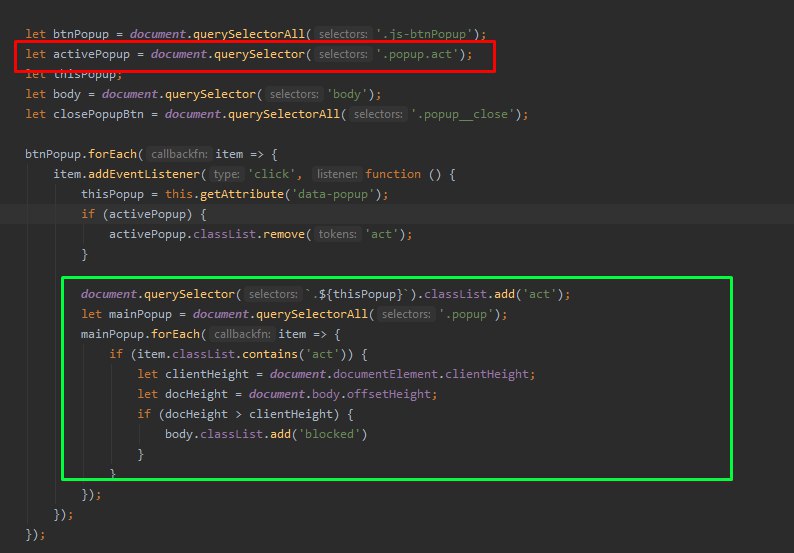Click closePopupBtn variable name

coord(98,114)
